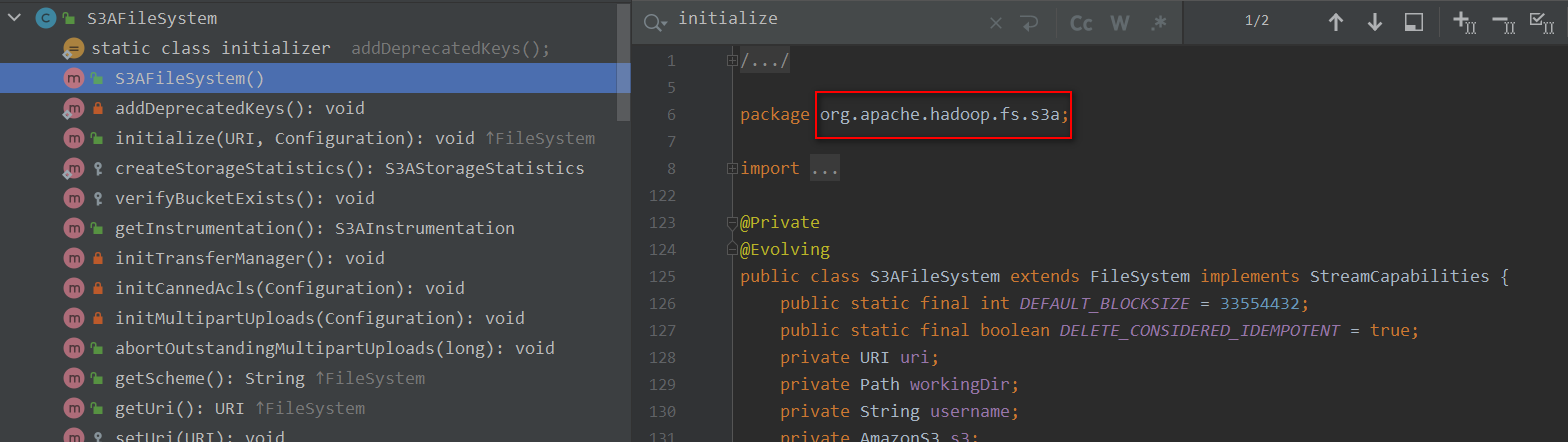Click the FileSystem superclass in class declaration
Image resolution: width=1568 pixels, height=442 pixels.
point(1141,276)
